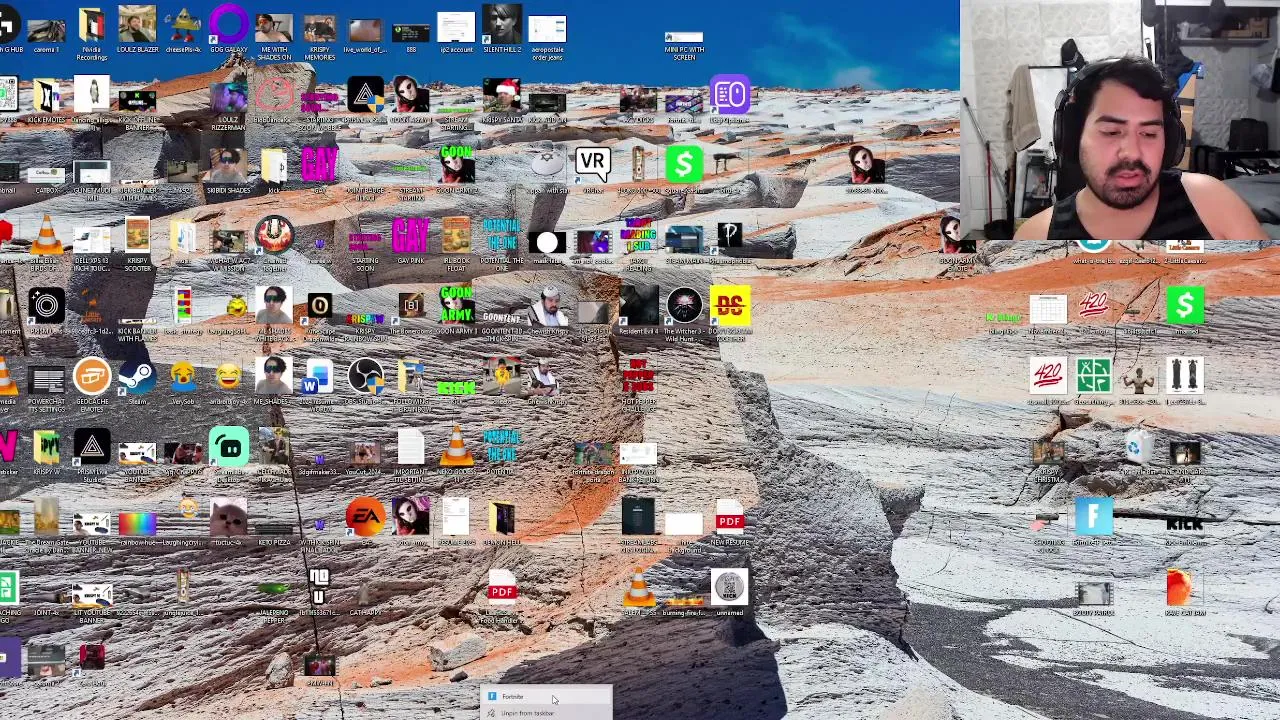Select the white unnamed coin icon
1280x720 pixels.
pos(729,589)
